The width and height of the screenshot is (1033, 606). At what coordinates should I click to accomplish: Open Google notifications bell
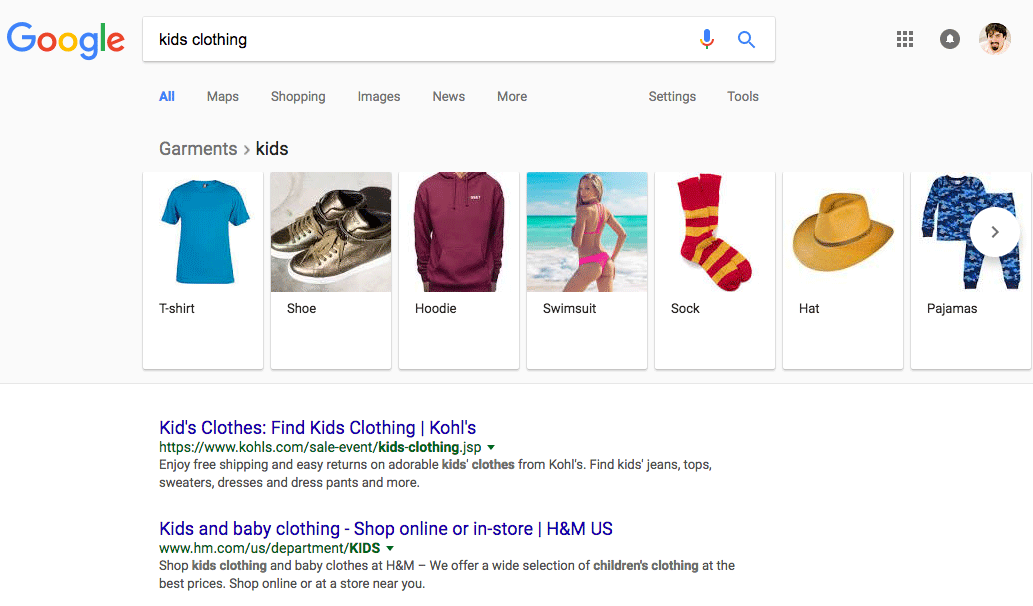pyautogui.click(x=949, y=39)
